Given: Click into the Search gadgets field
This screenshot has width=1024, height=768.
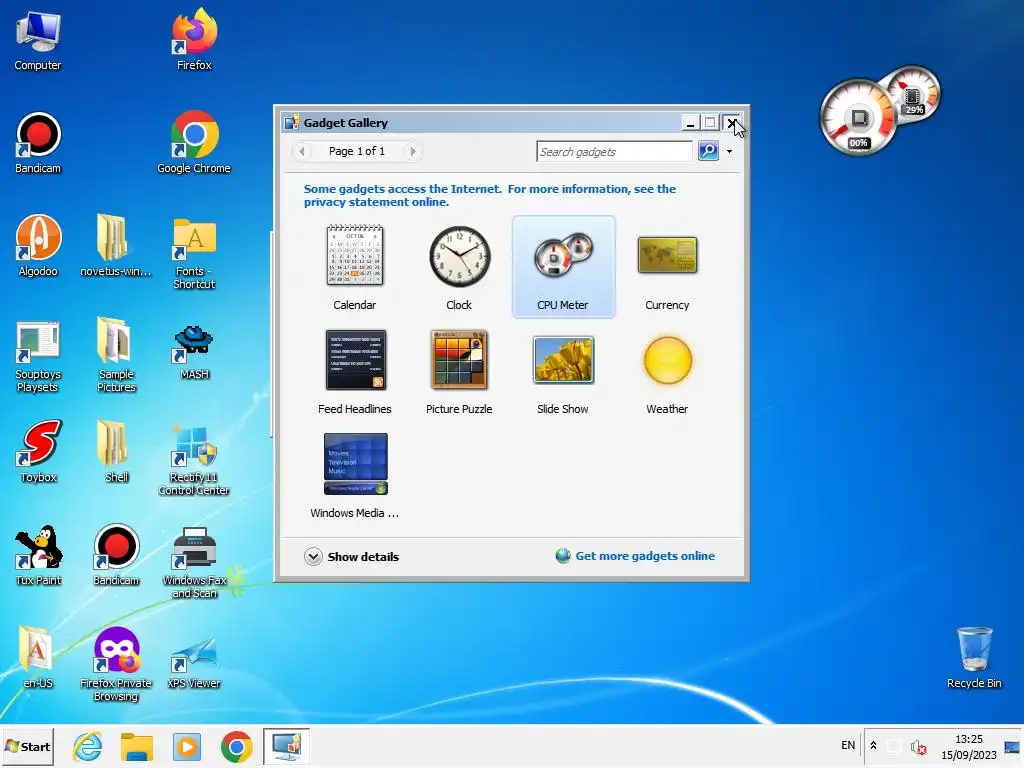Looking at the screenshot, I should (x=614, y=152).
